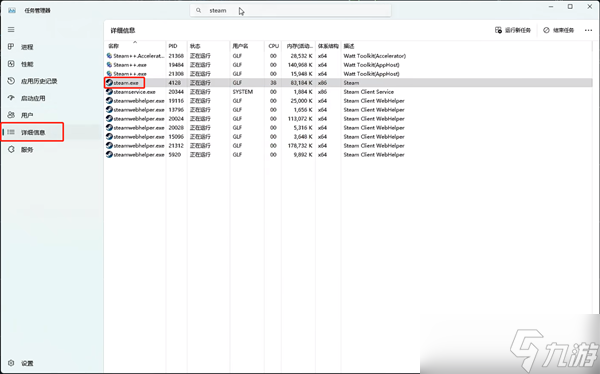Sort by the CPU column header
This screenshot has height=374, width=600.
[273, 46]
